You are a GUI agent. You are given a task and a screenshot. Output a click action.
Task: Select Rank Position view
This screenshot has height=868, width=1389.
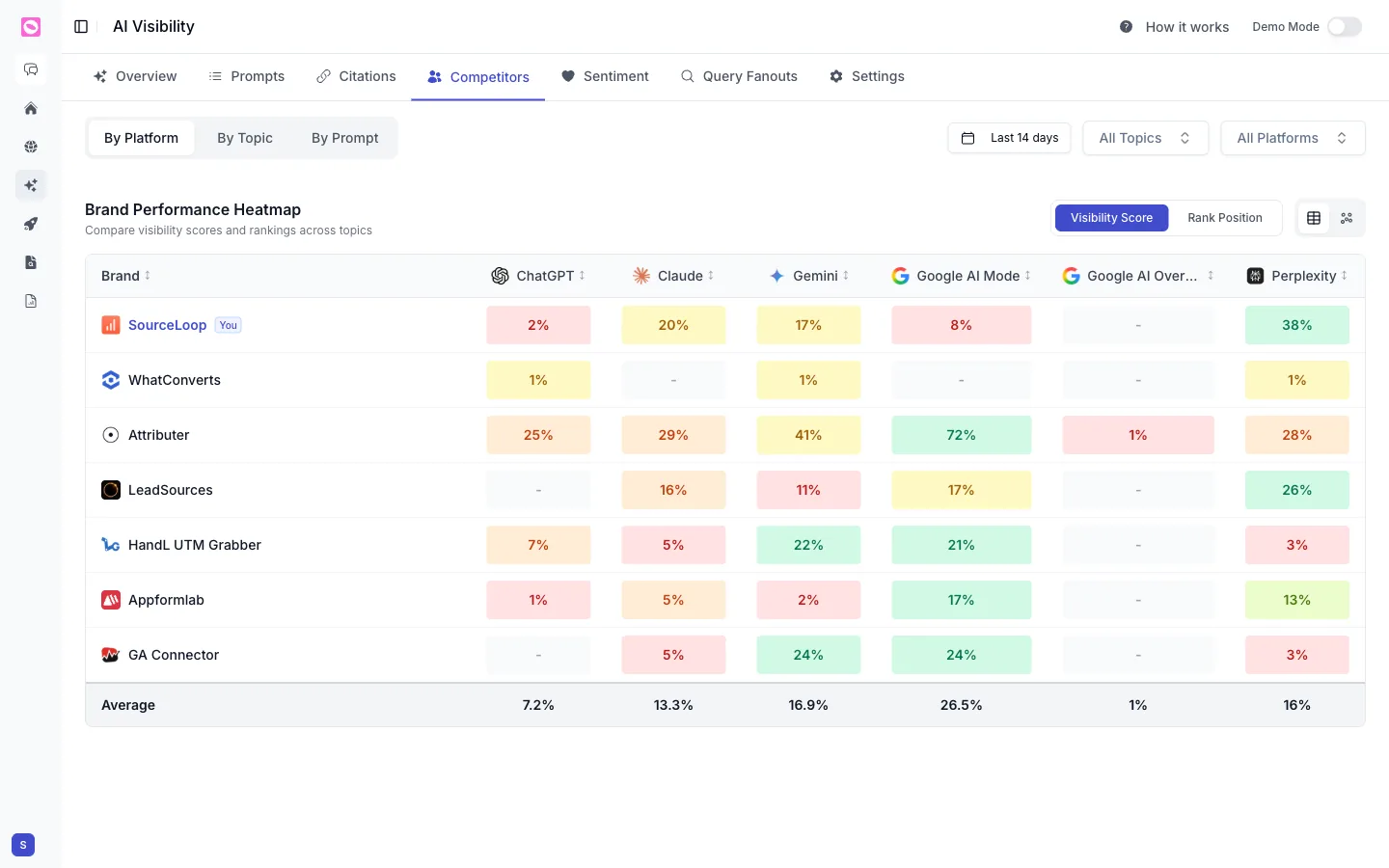pos(1225,218)
